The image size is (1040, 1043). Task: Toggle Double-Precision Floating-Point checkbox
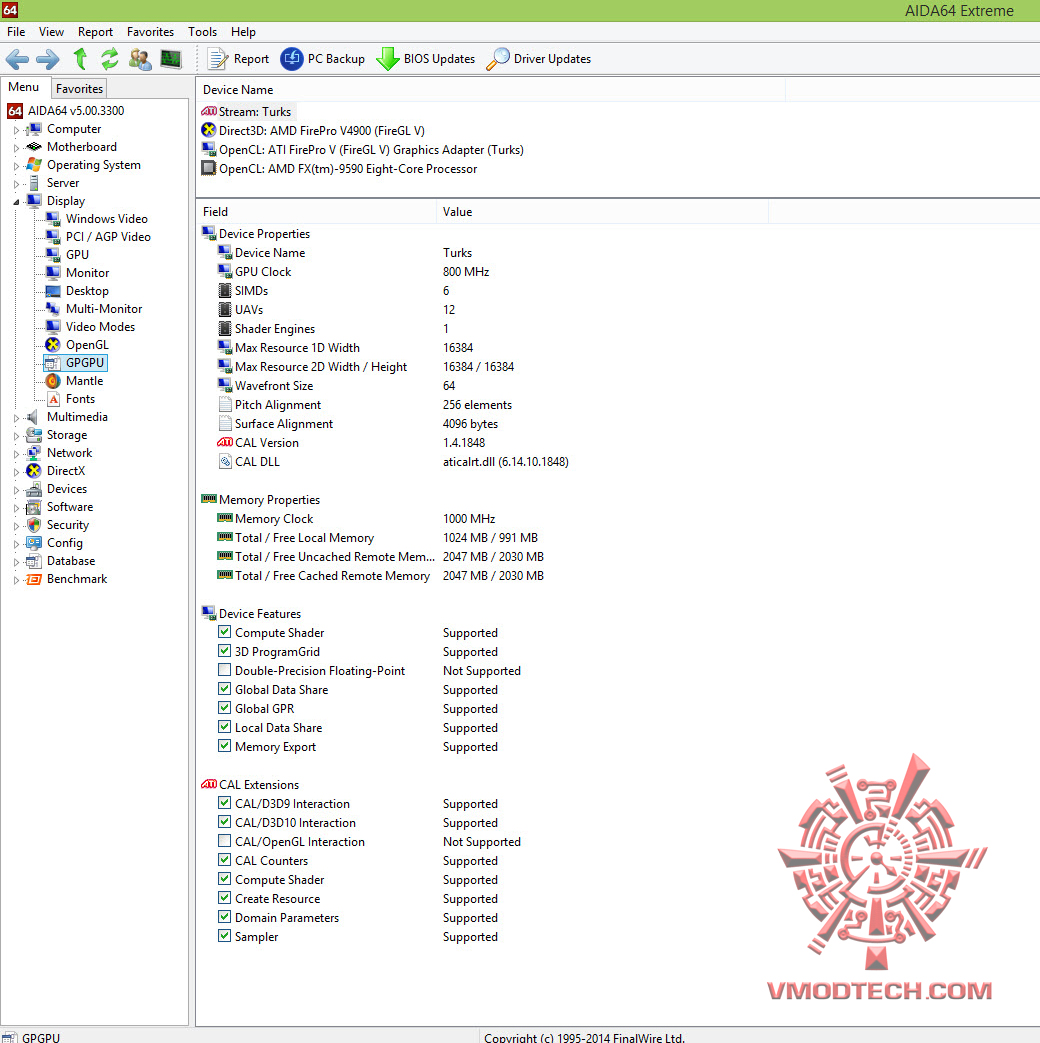(x=225, y=670)
